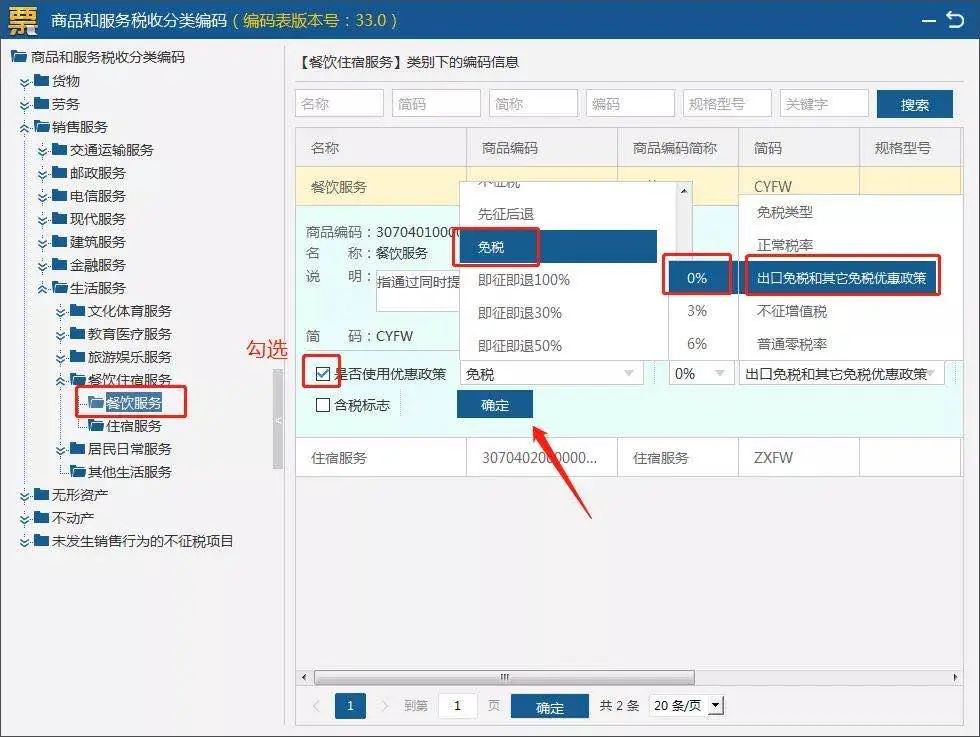Click the 居民日常服务 folder icon
Viewport: 980px width, 737px height.
coord(78,448)
